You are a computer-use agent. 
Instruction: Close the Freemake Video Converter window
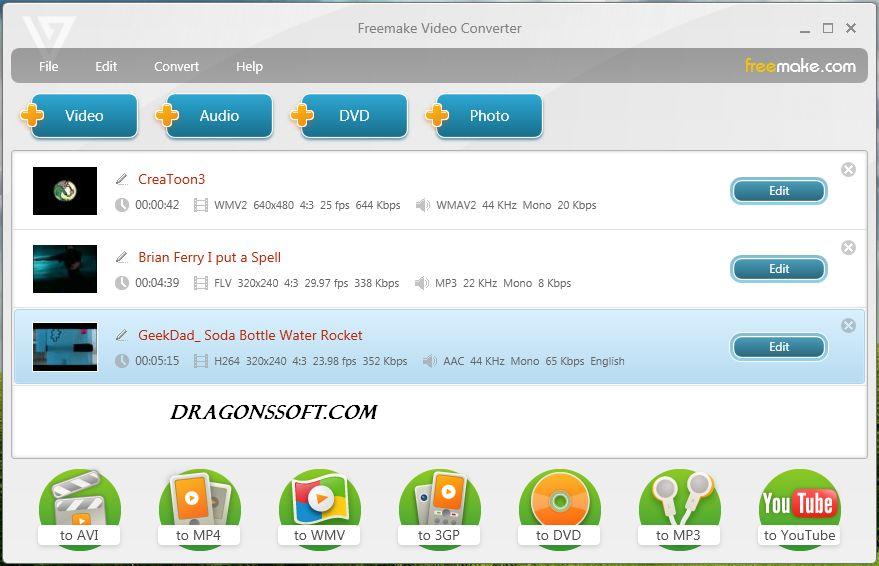pyautogui.click(x=851, y=28)
